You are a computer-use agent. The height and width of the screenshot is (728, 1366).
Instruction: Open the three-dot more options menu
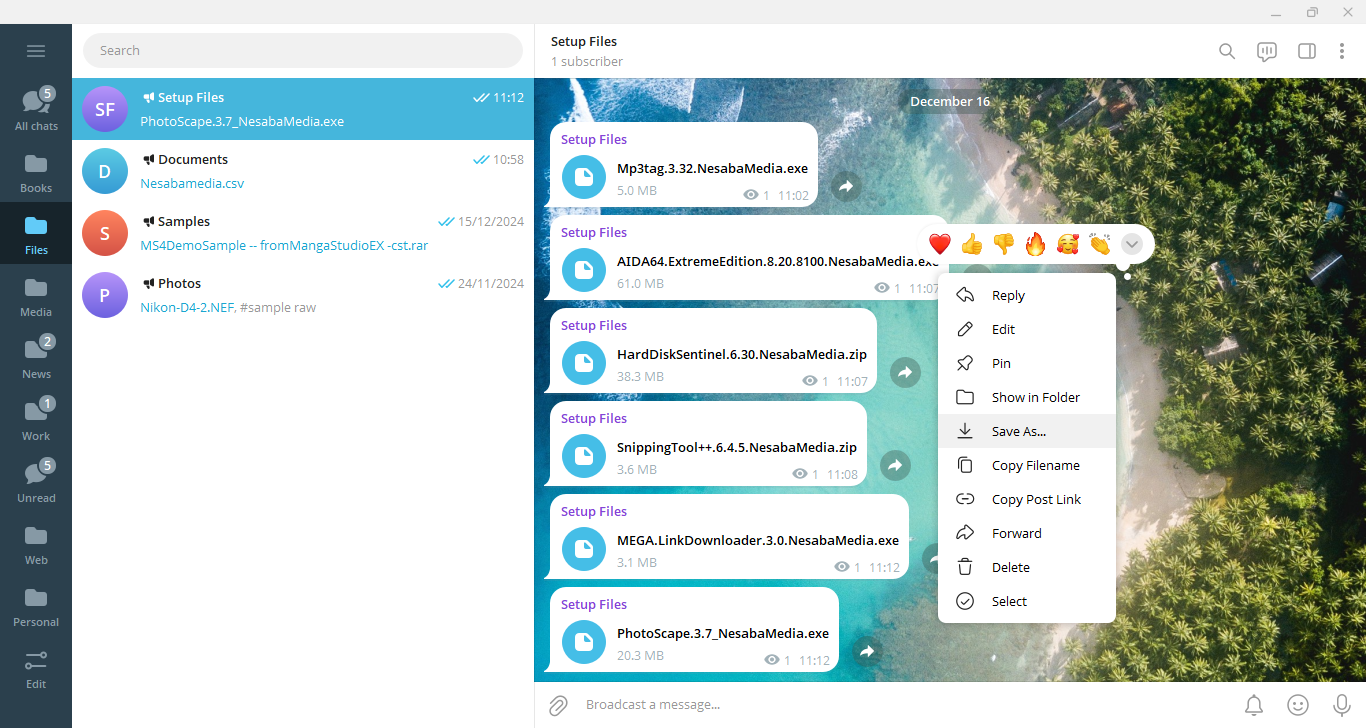(1342, 51)
